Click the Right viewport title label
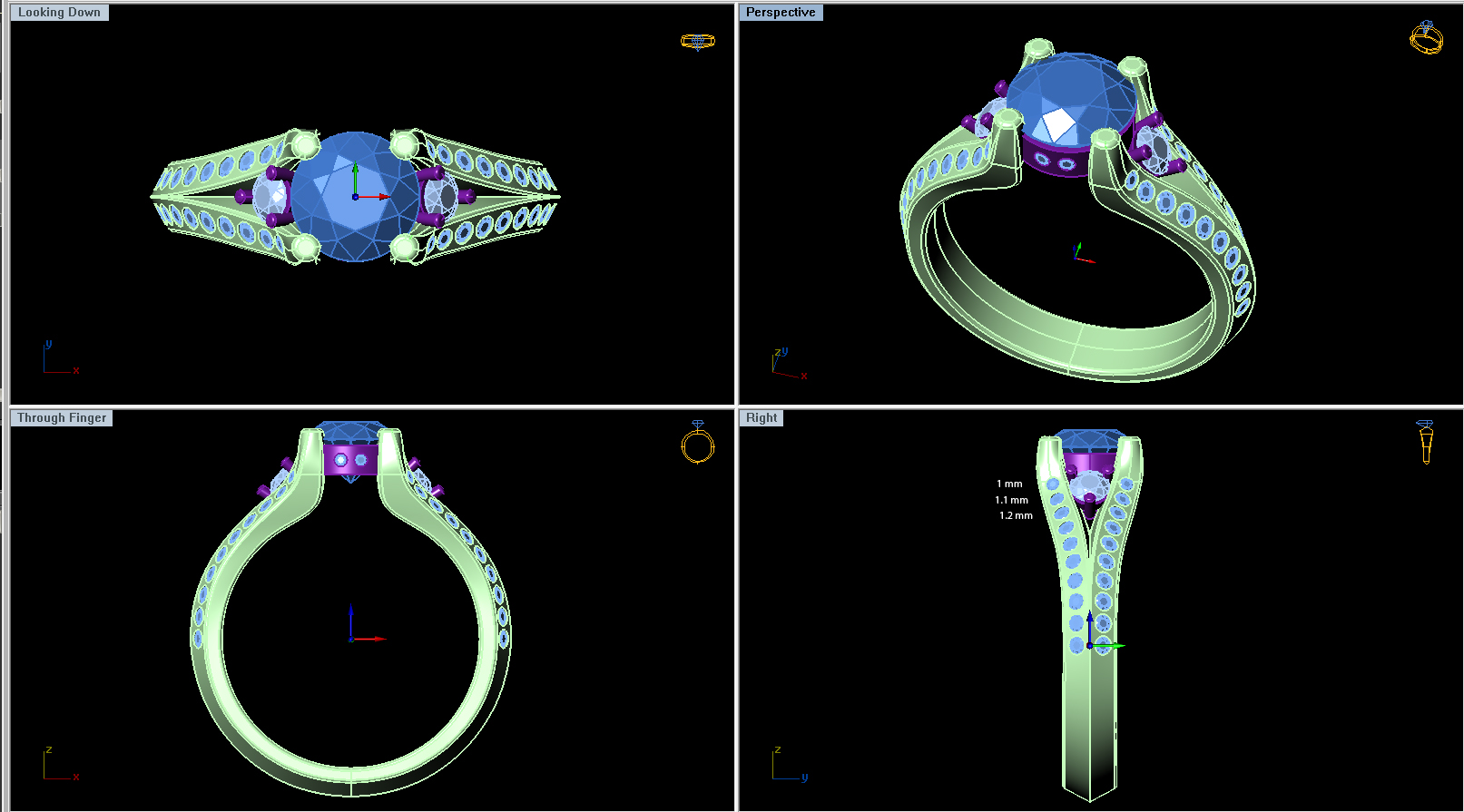Viewport: 1464px width, 812px height. pos(761,418)
